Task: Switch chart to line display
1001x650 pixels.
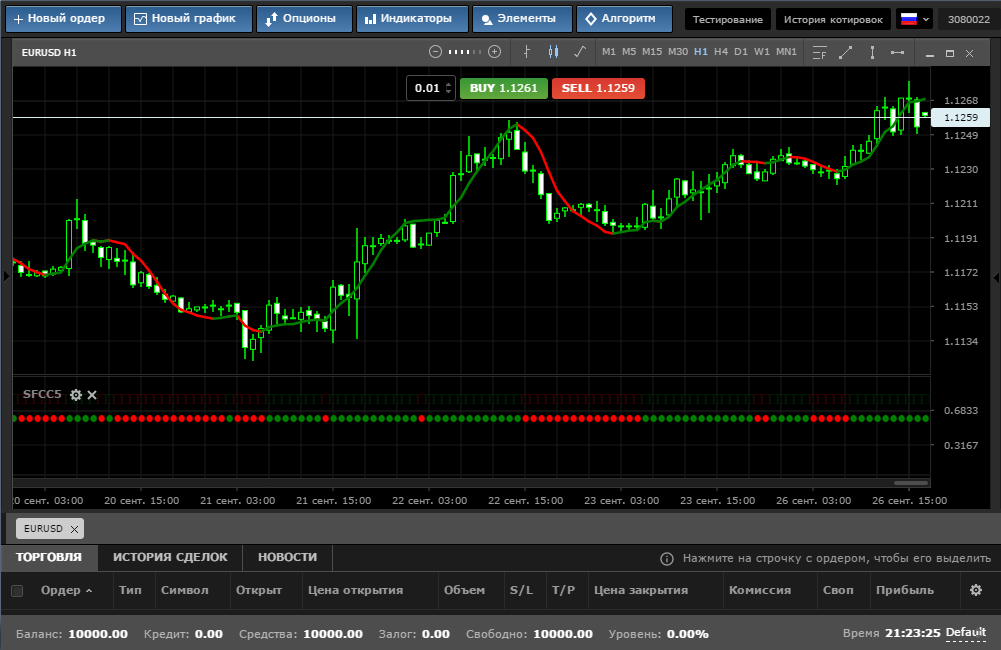Action: click(580, 52)
